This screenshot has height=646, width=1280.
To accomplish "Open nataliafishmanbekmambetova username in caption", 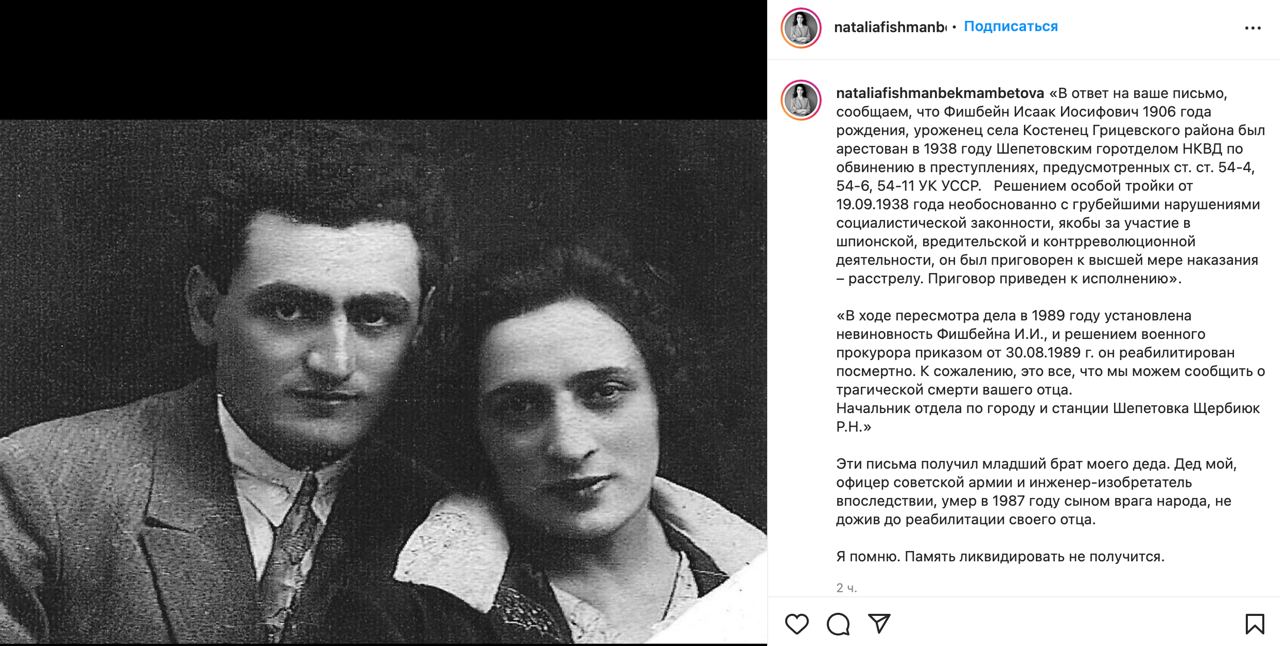I will pos(940,93).
